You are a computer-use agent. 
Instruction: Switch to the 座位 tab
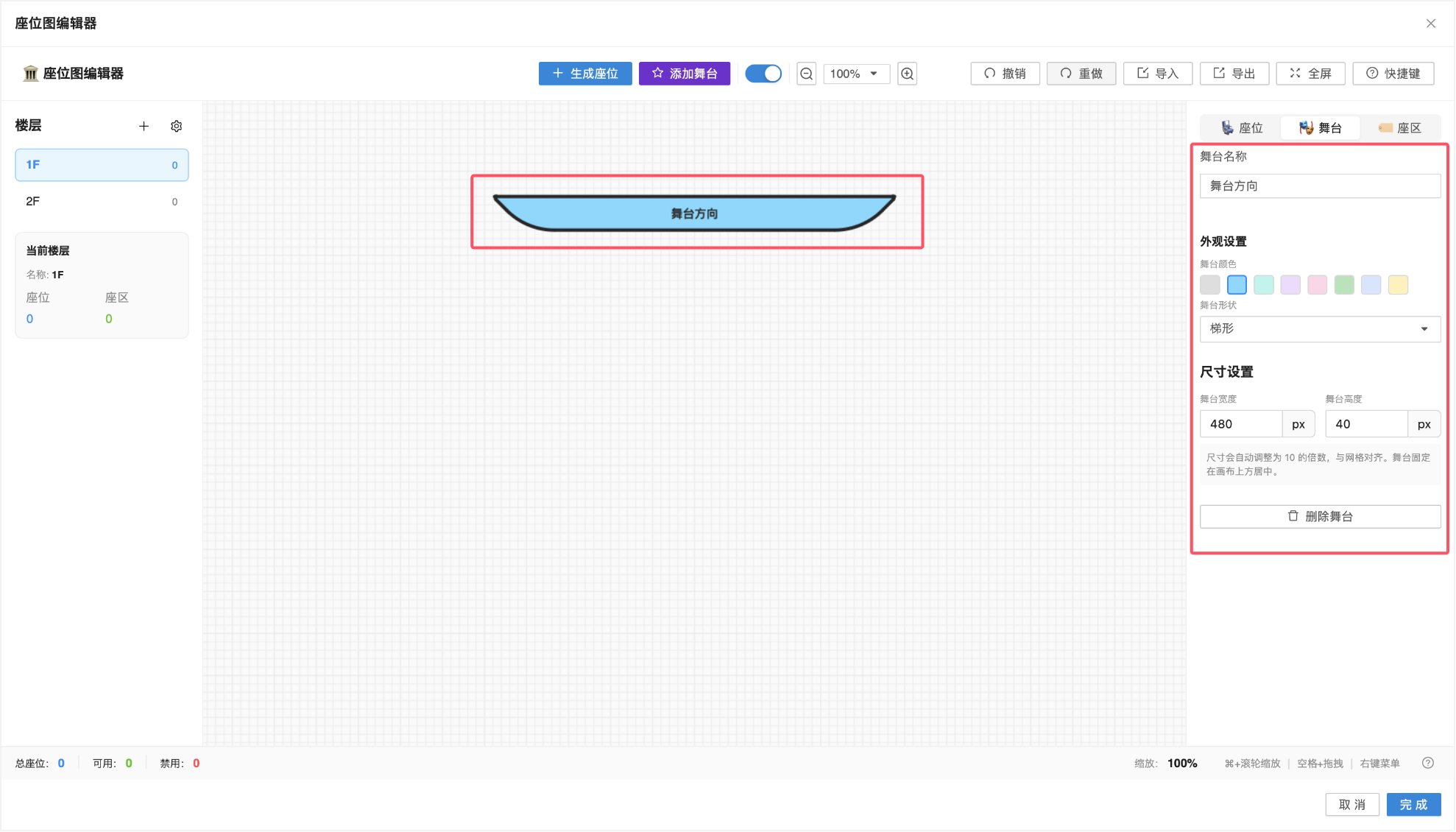[1241, 128]
